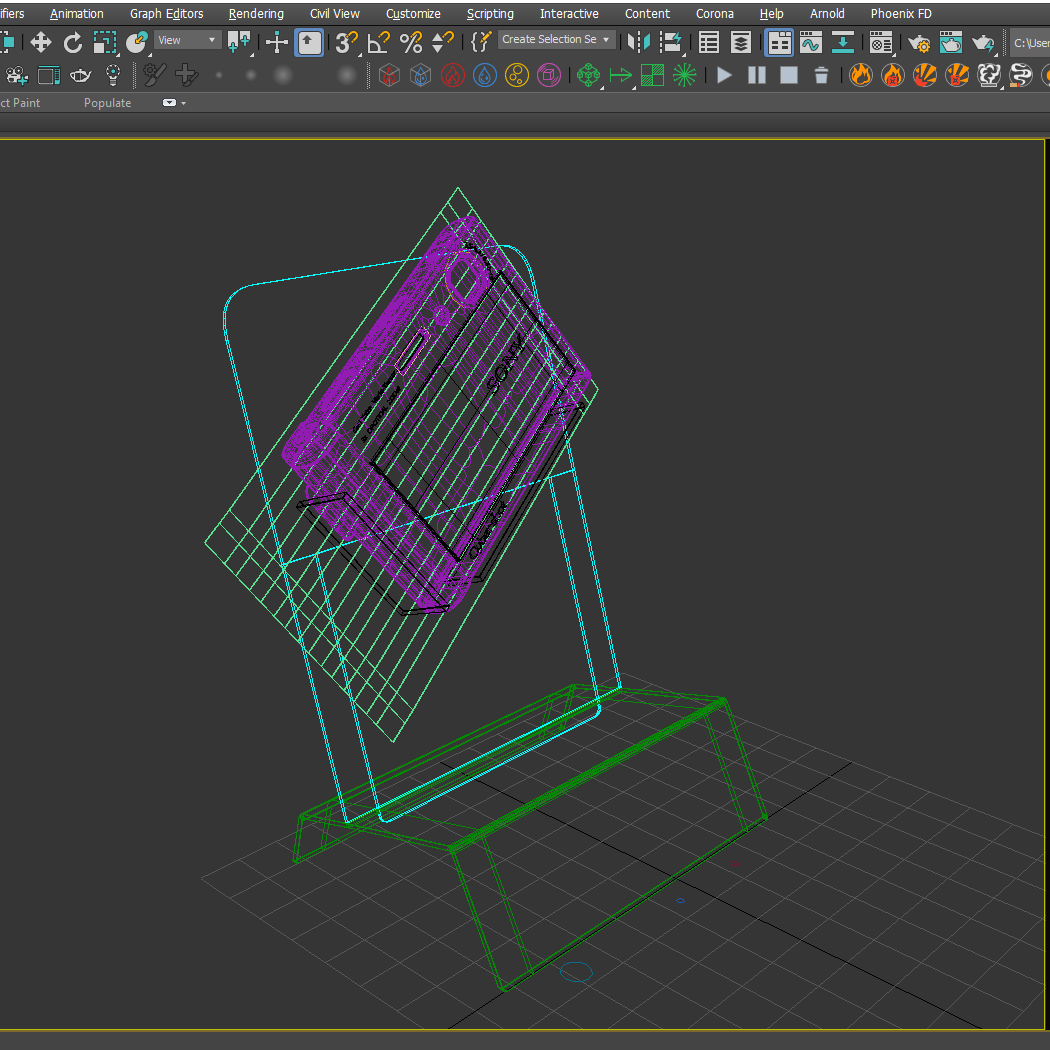Open the Align tool
This screenshot has height=1050, width=1050.
pos(671,42)
